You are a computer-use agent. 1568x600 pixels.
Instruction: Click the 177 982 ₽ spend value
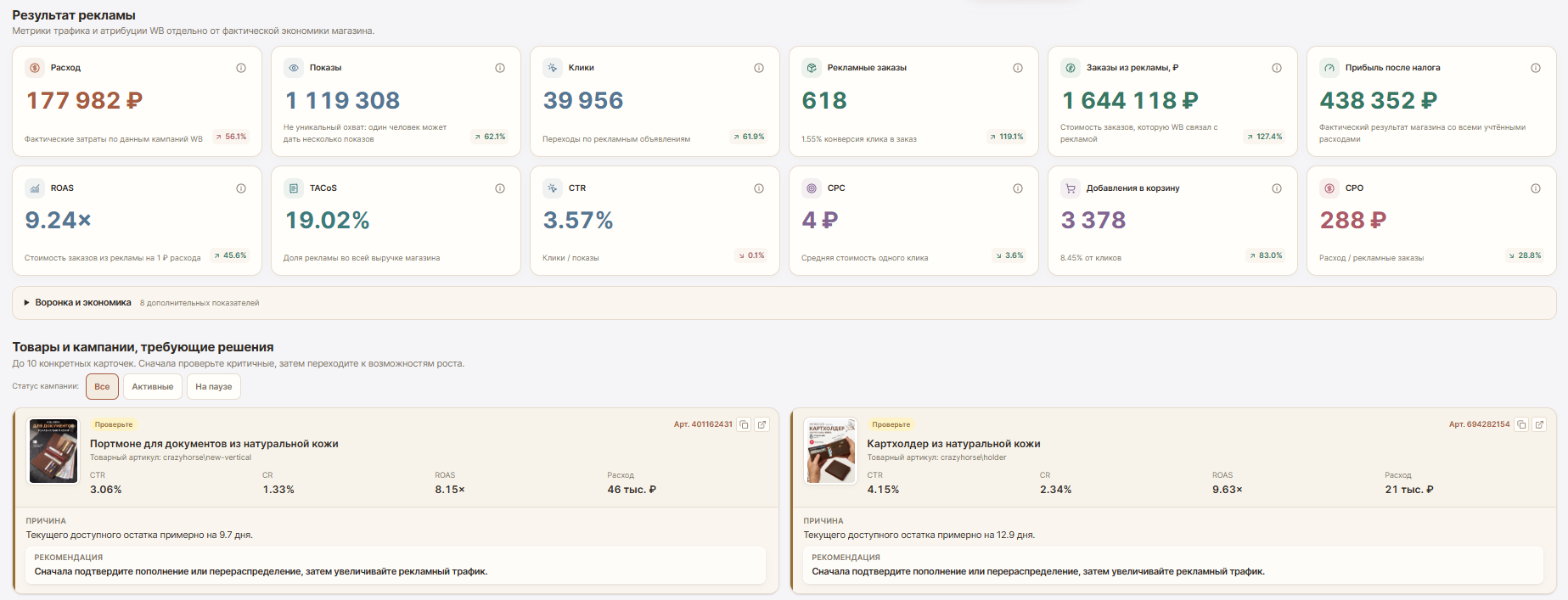84,101
